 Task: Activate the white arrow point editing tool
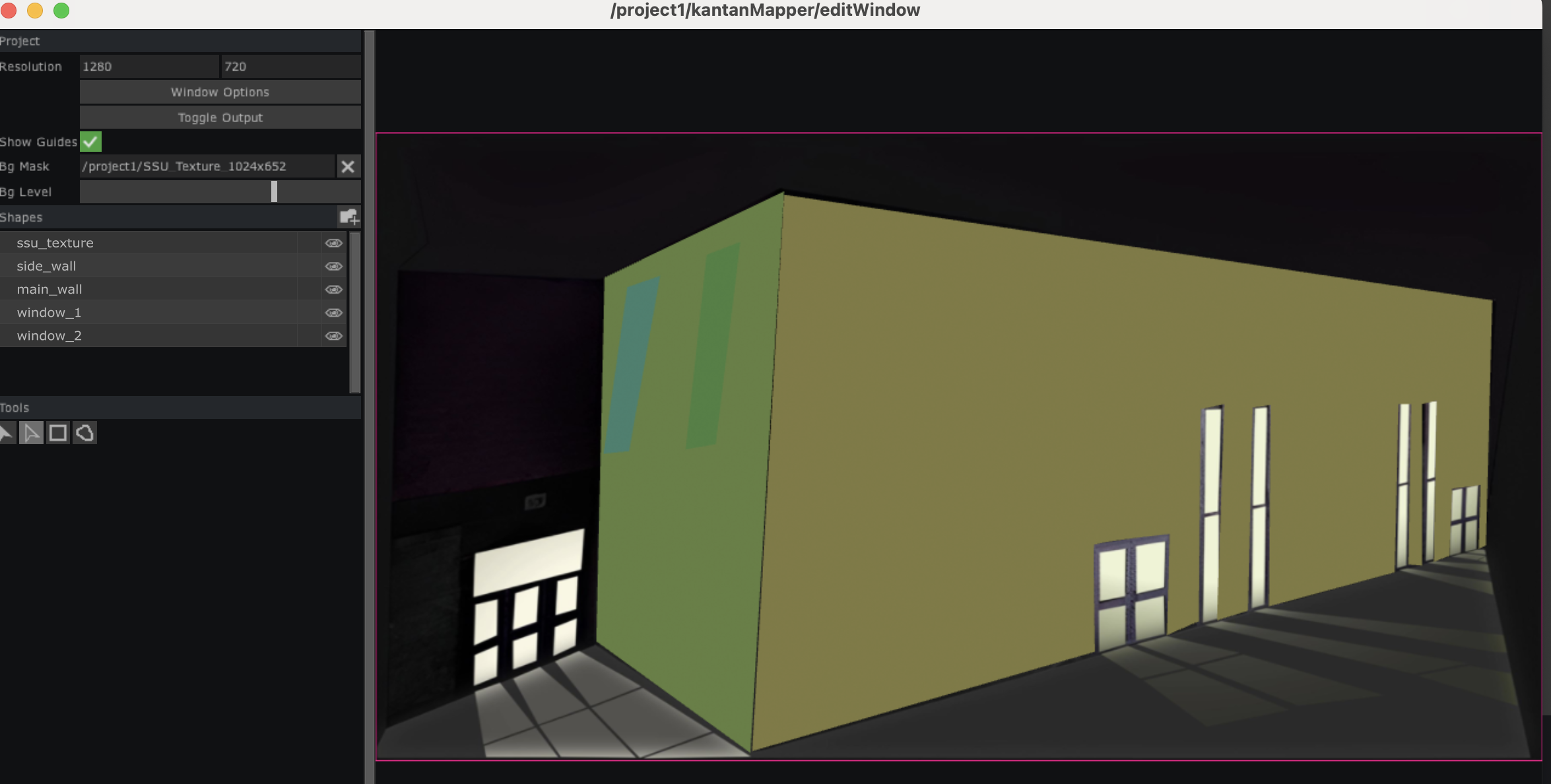click(31, 433)
